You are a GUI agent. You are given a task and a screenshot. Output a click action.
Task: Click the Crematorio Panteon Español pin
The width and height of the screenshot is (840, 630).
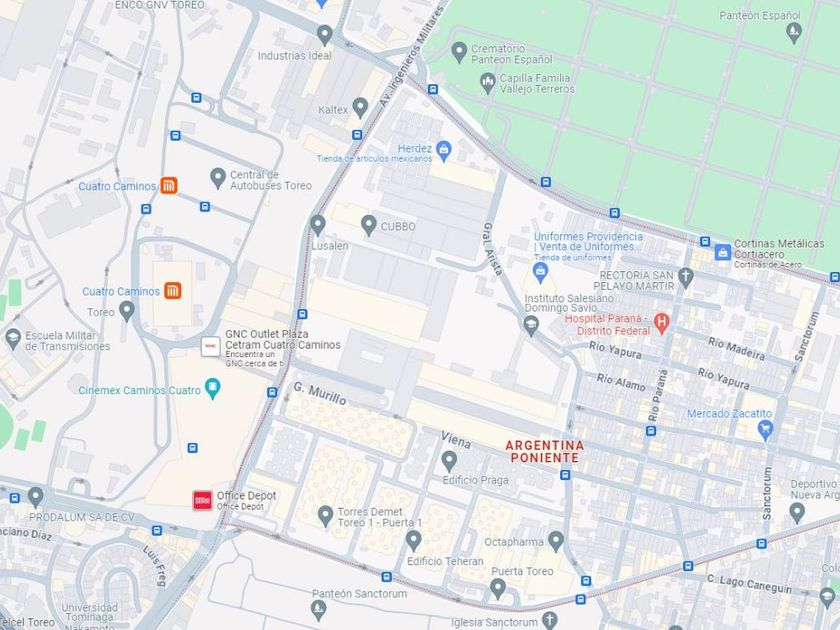tap(459, 52)
